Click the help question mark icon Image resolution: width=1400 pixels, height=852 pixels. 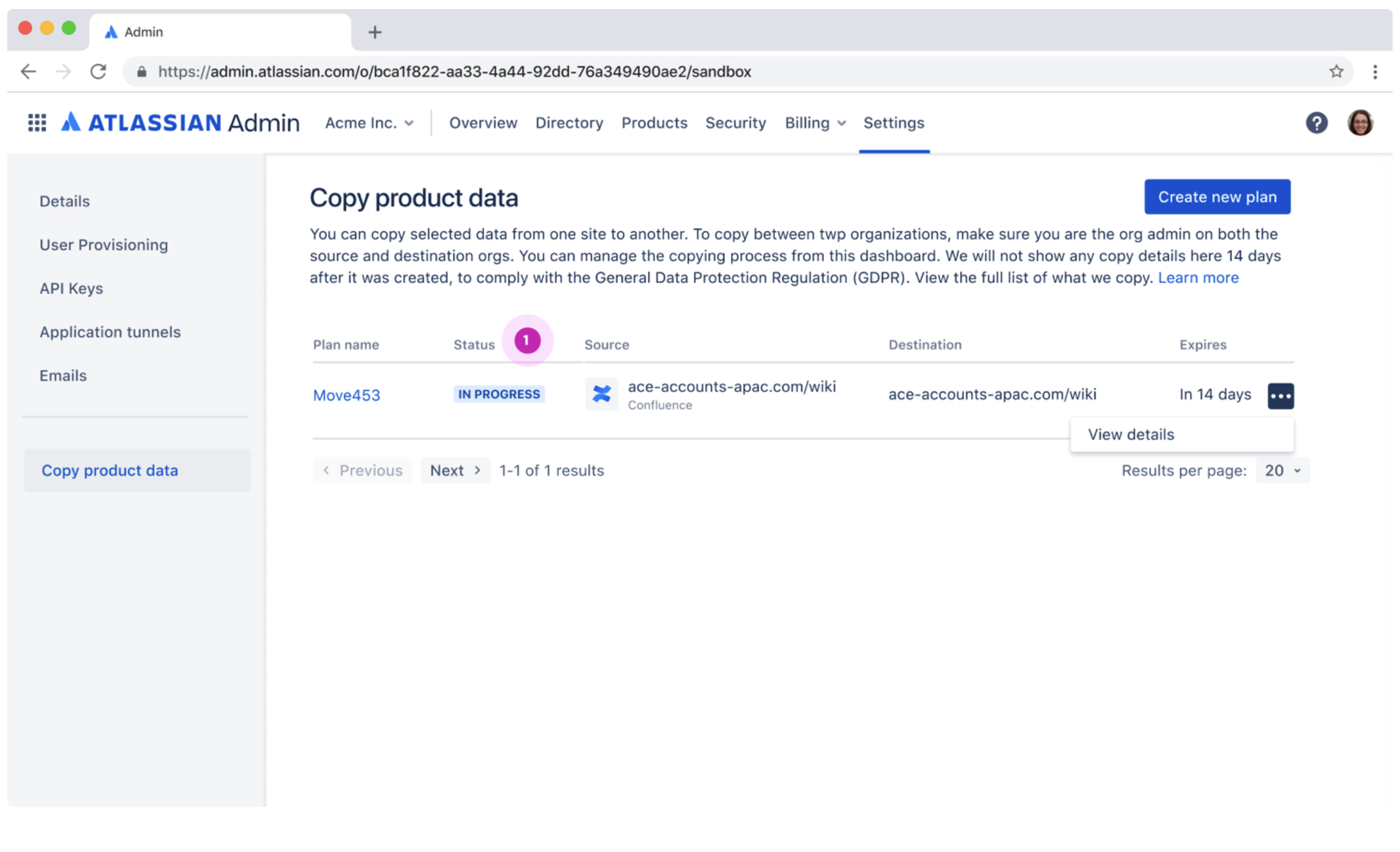click(x=1316, y=123)
